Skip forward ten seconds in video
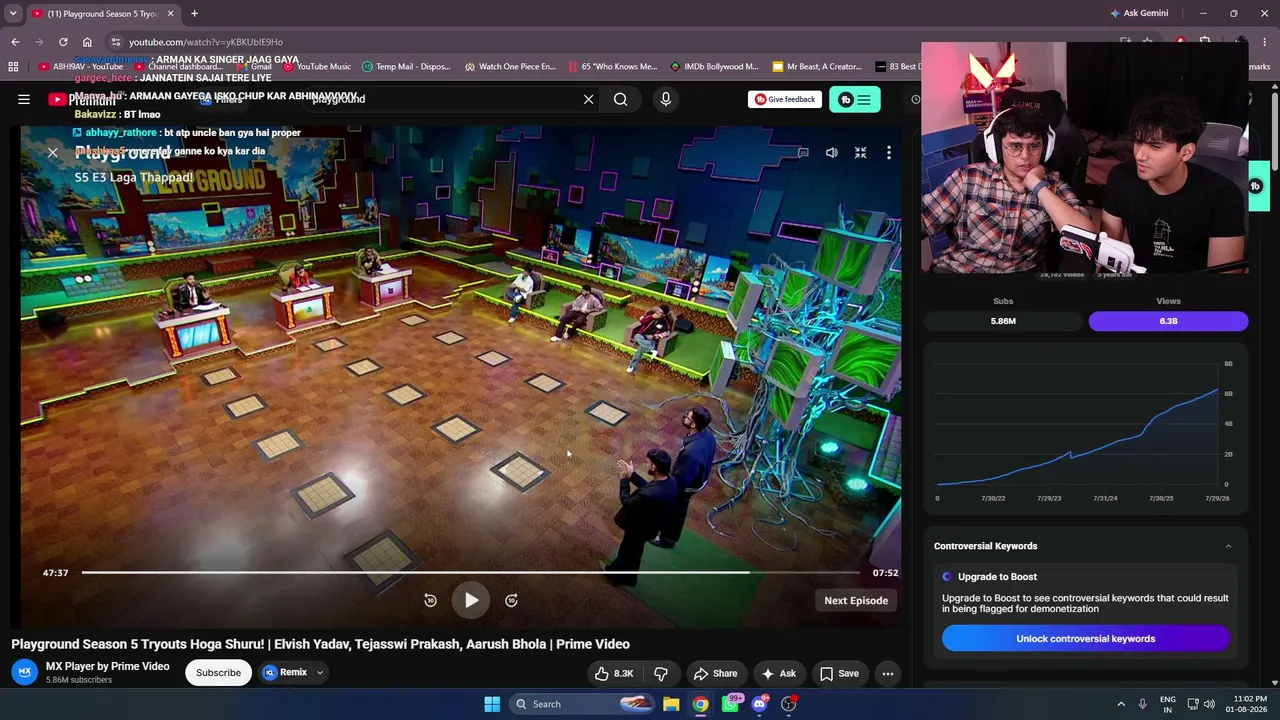This screenshot has width=1280, height=720. coord(511,600)
